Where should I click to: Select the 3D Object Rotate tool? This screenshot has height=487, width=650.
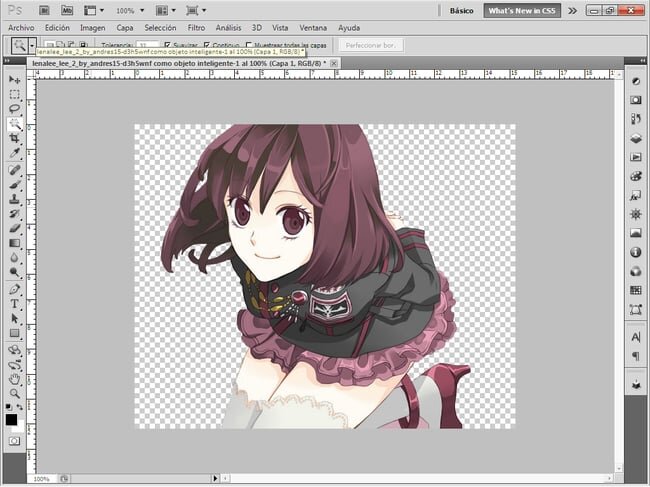pos(15,350)
